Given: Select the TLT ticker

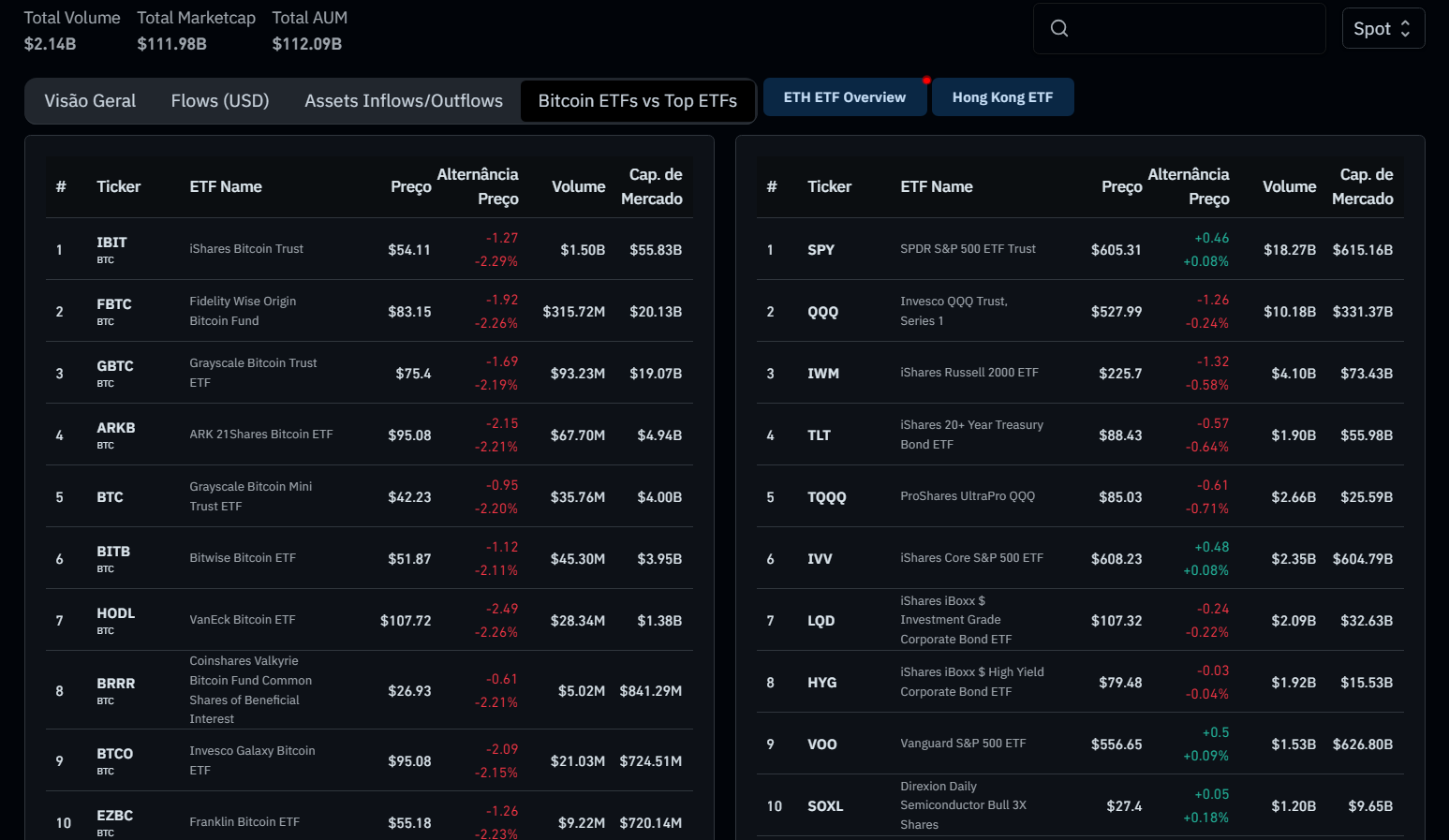Looking at the screenshot, I should 820,435.
